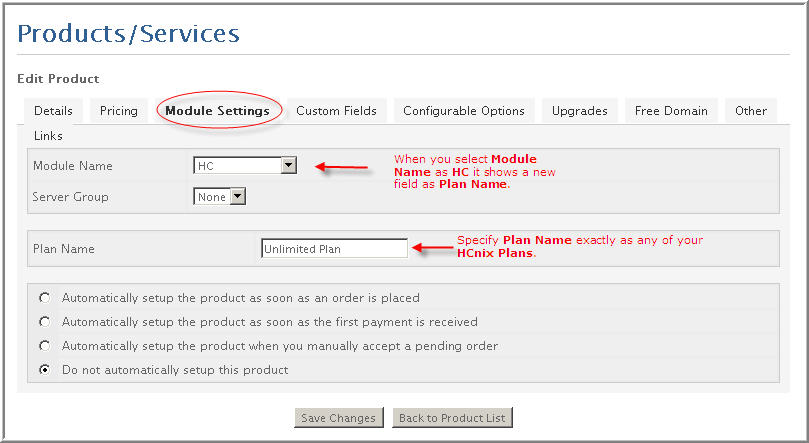Select setup on manually accepting pending order
Viewport: 809px width, 443px height.
45,346
